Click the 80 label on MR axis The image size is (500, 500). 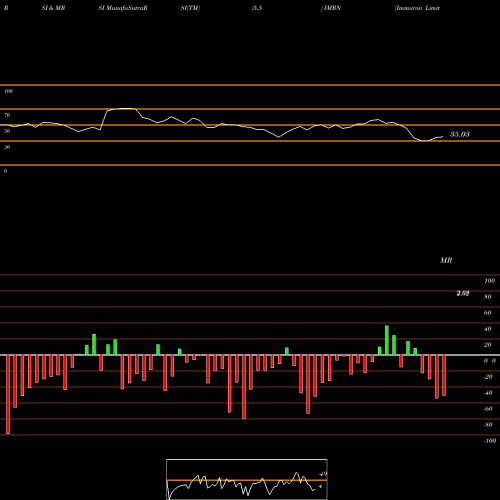488,297
